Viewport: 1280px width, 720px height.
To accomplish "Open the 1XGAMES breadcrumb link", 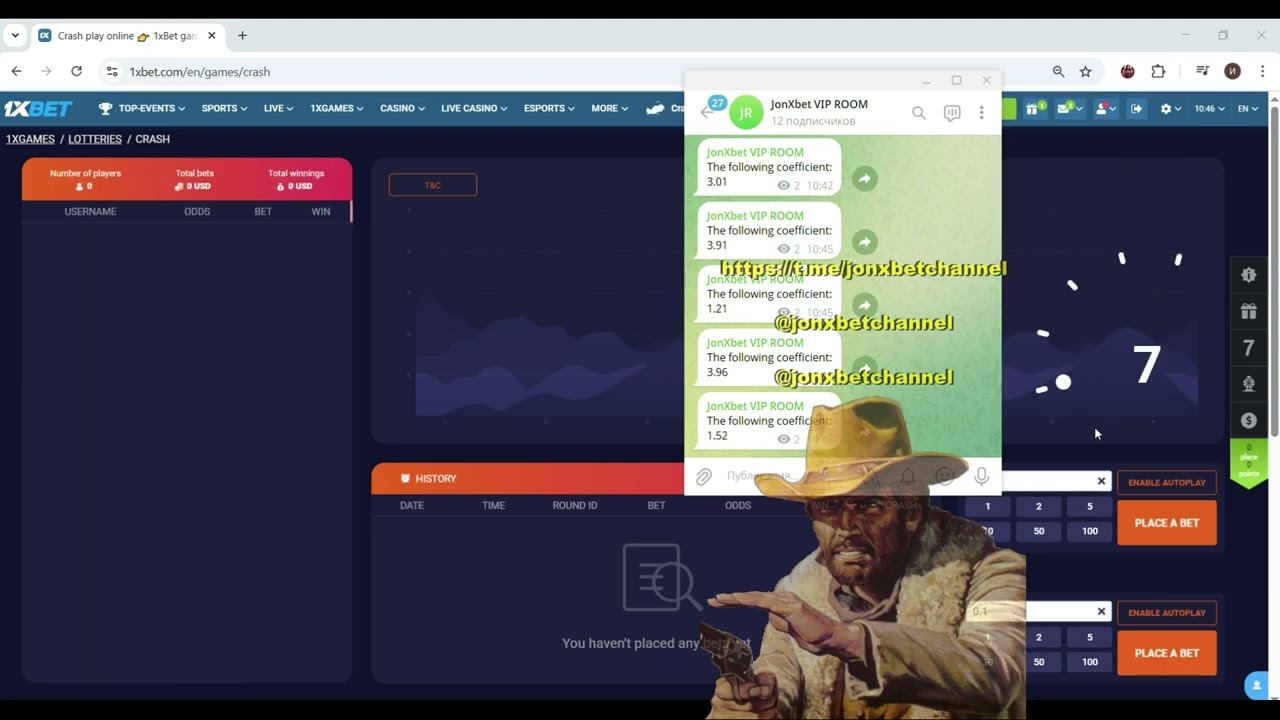I will pos(30,139).
